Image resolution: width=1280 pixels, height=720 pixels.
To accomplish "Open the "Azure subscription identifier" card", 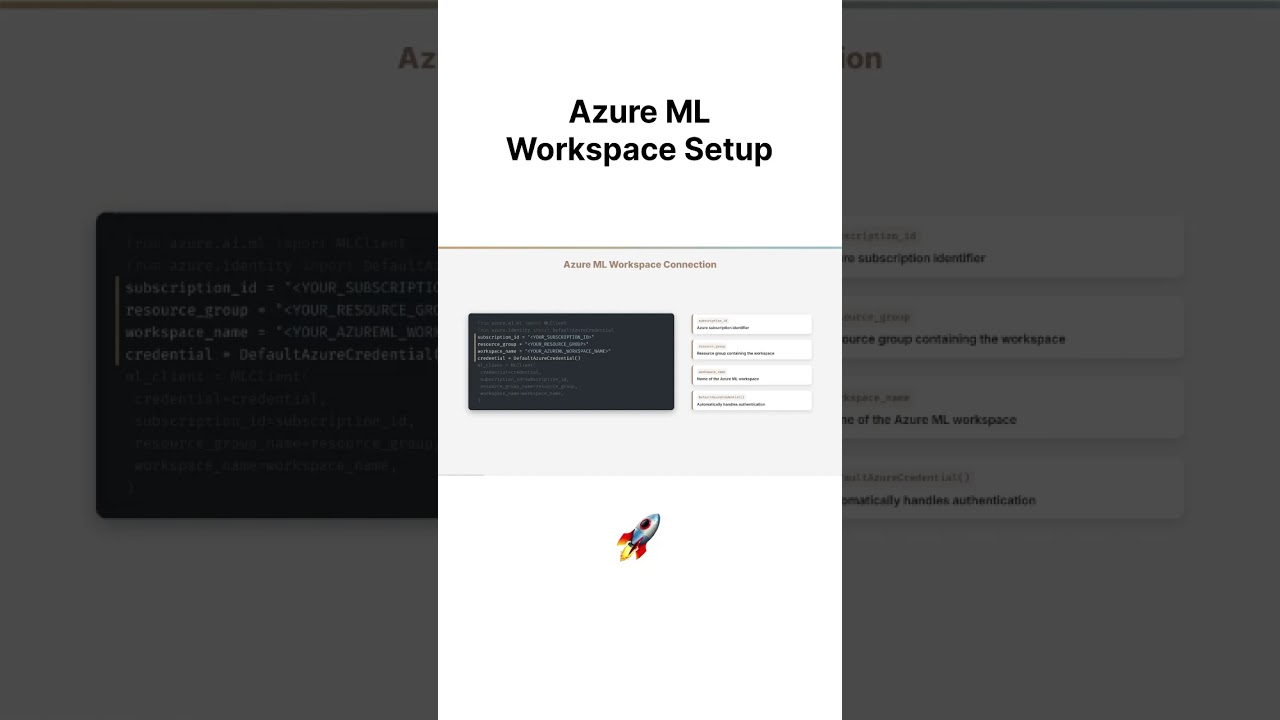I will (751, 324).
